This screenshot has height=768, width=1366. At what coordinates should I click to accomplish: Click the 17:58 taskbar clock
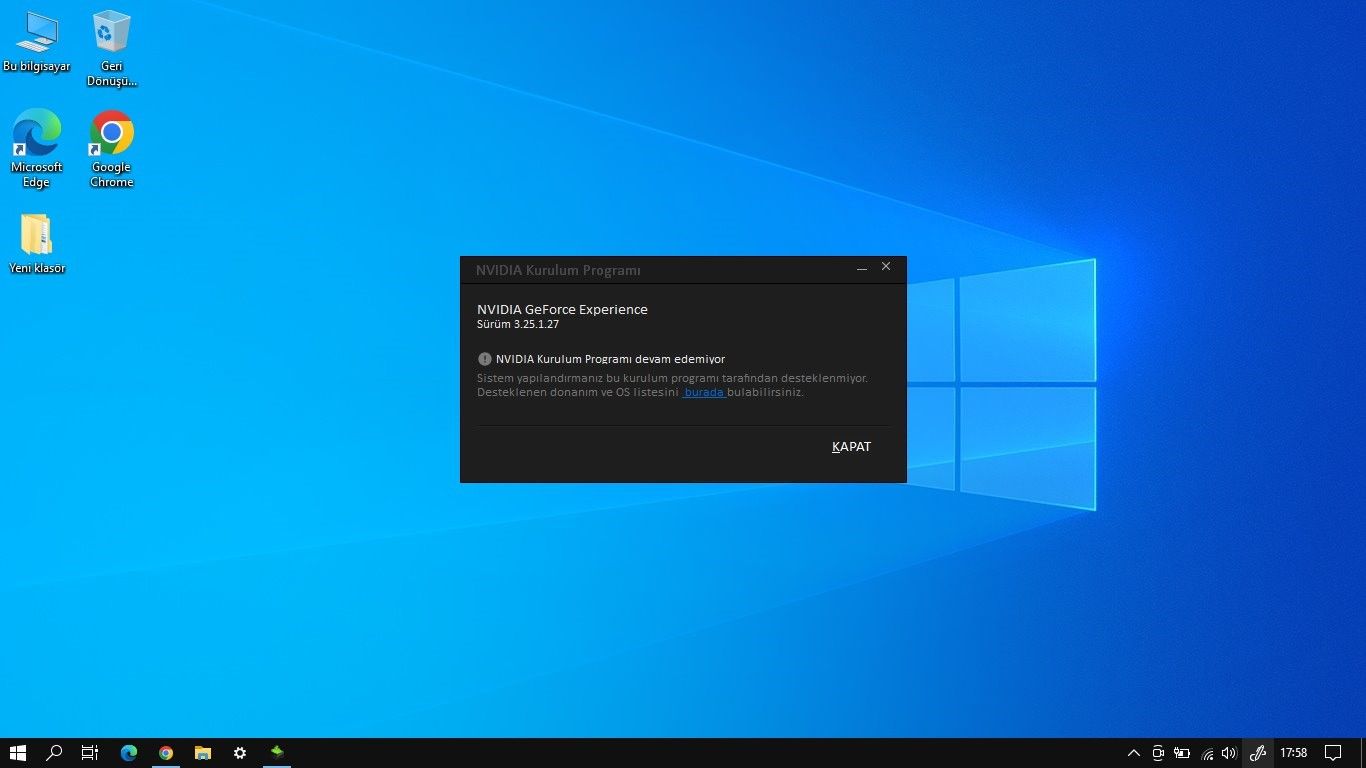tap(1294, 753)
